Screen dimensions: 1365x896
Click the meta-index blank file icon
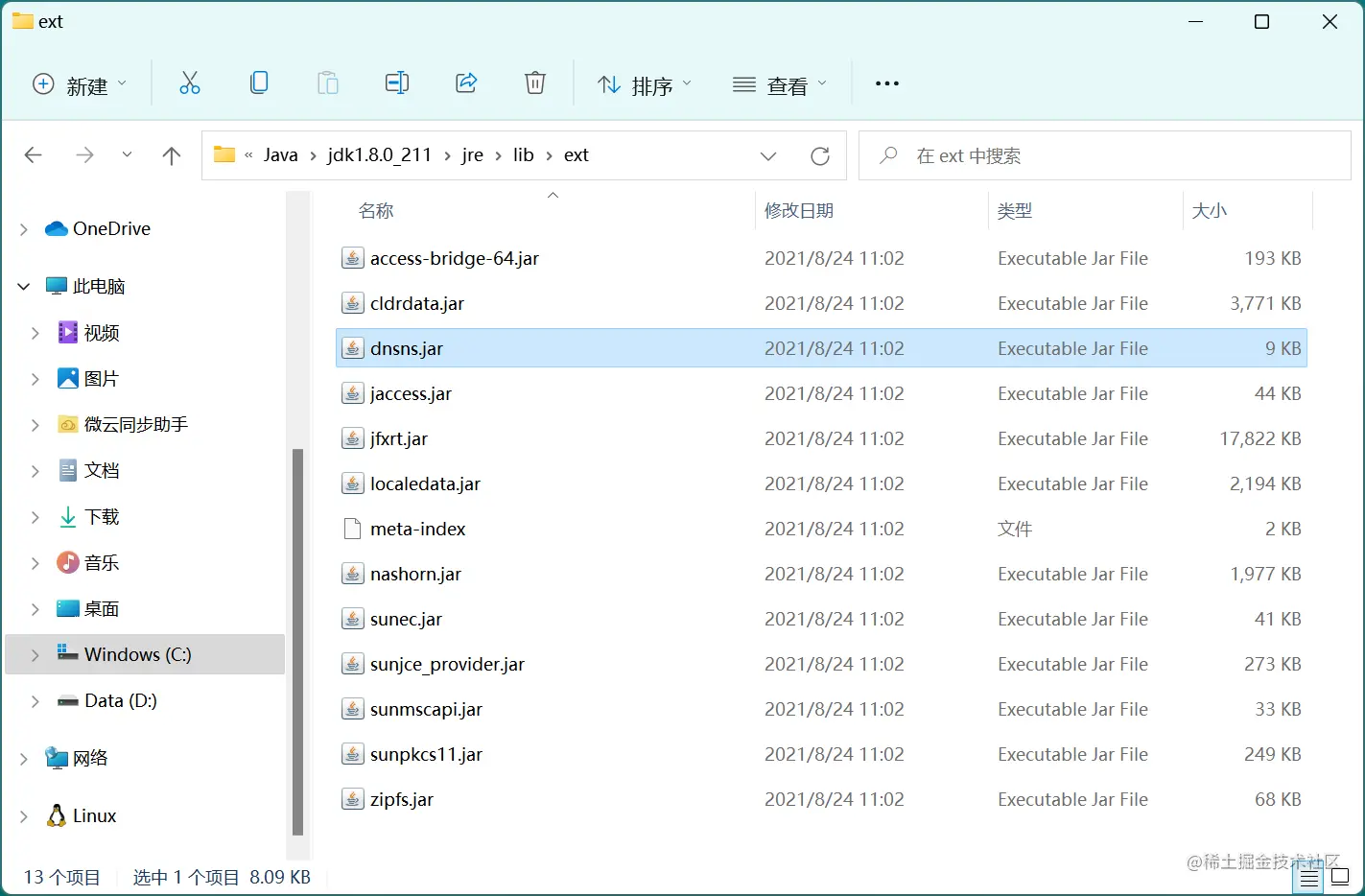(x=353, y=529)
